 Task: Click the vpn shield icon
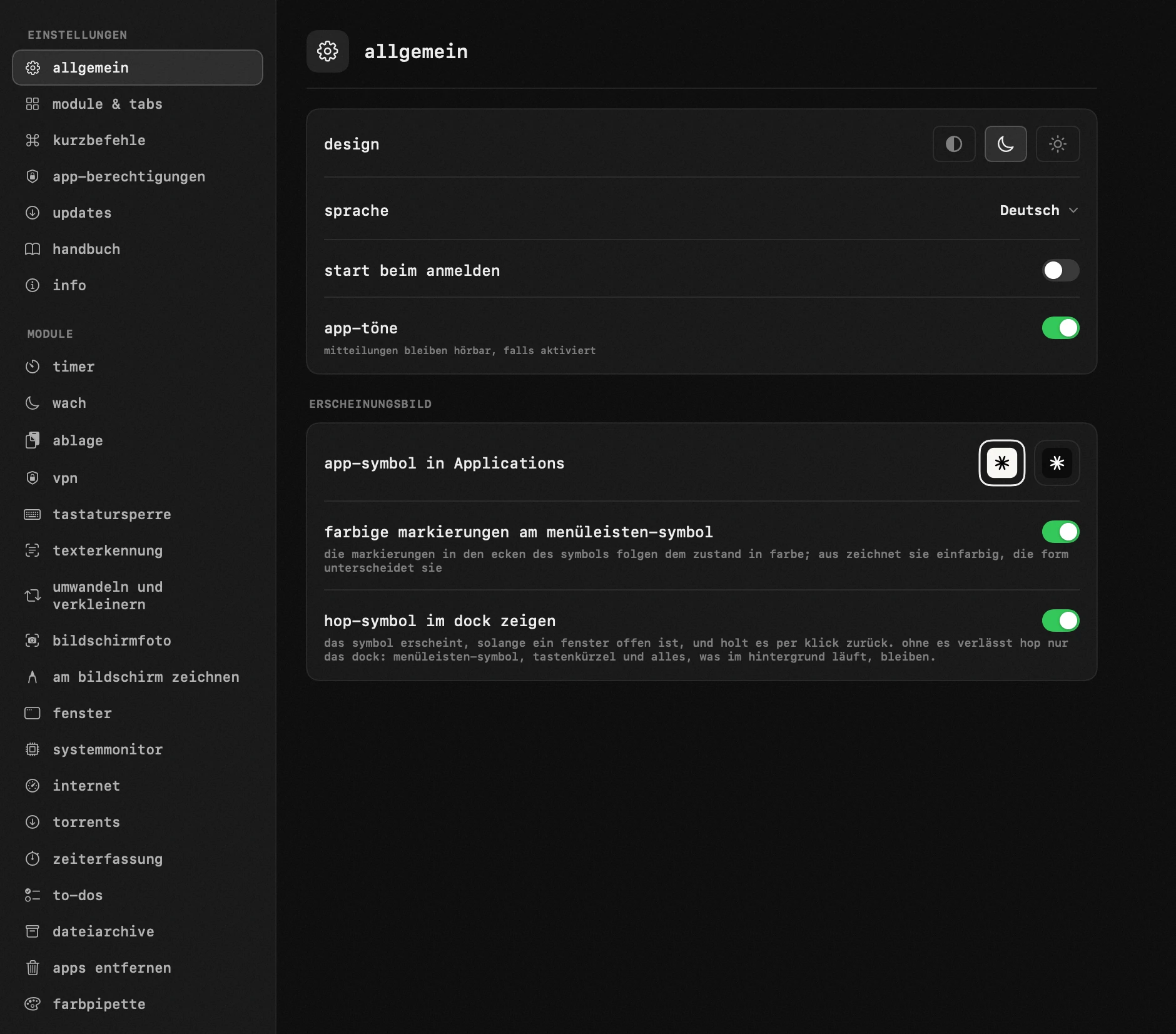[33, 478]
